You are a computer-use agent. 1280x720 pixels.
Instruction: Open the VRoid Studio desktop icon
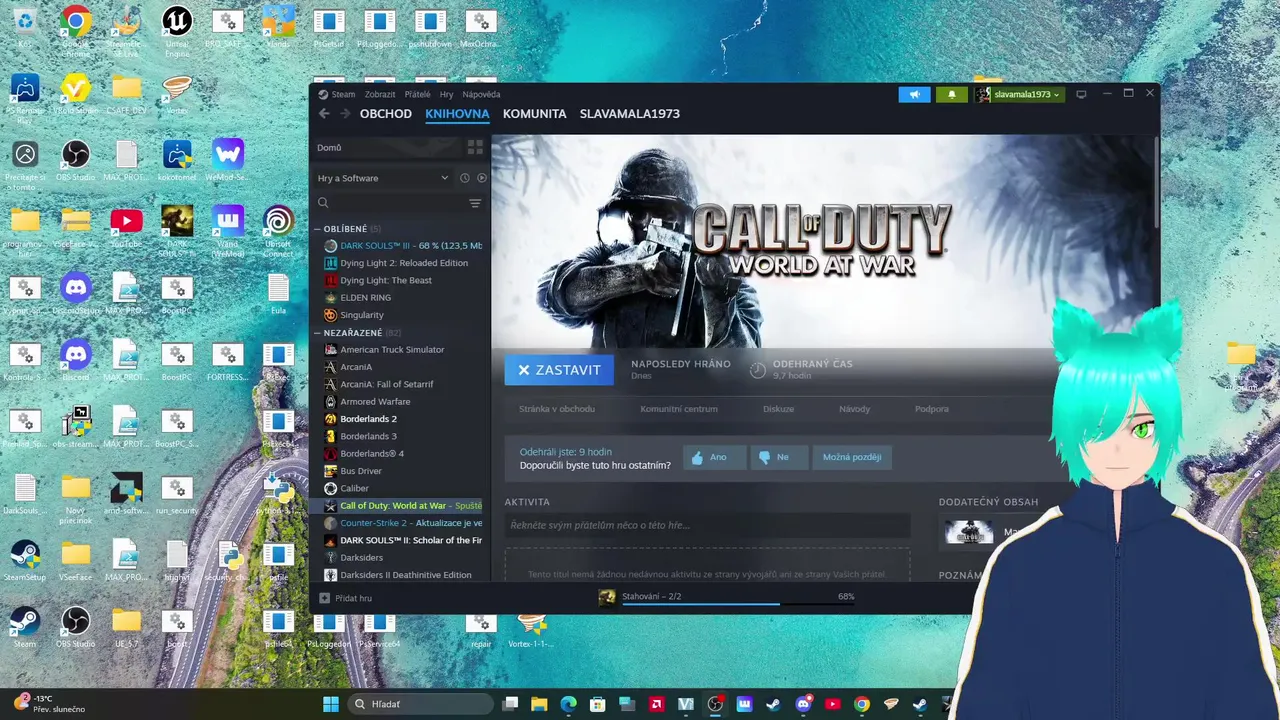click(75, 95)
